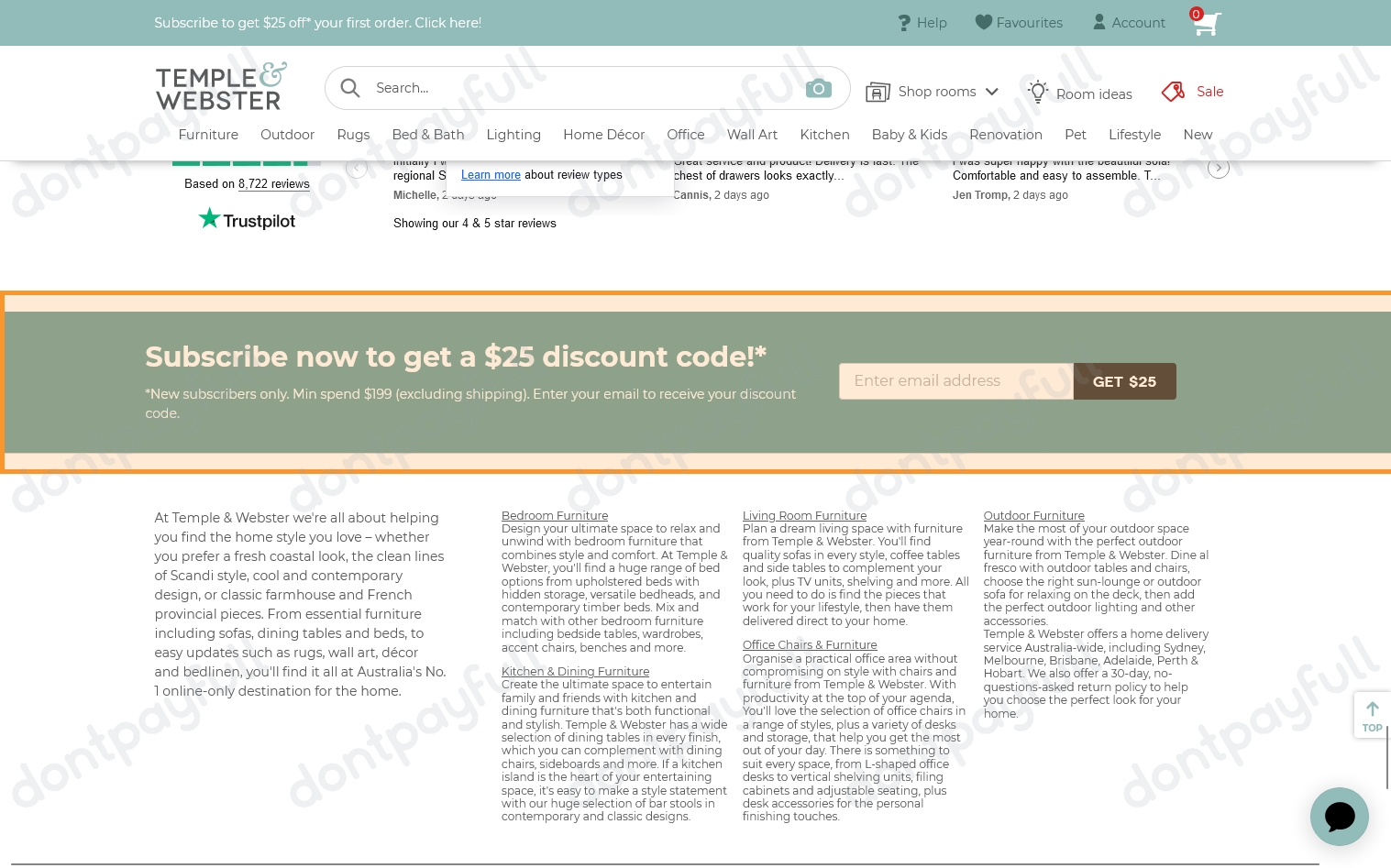Open the Furniture menu
Screen dimensions: 1391x868
[208, 135]
